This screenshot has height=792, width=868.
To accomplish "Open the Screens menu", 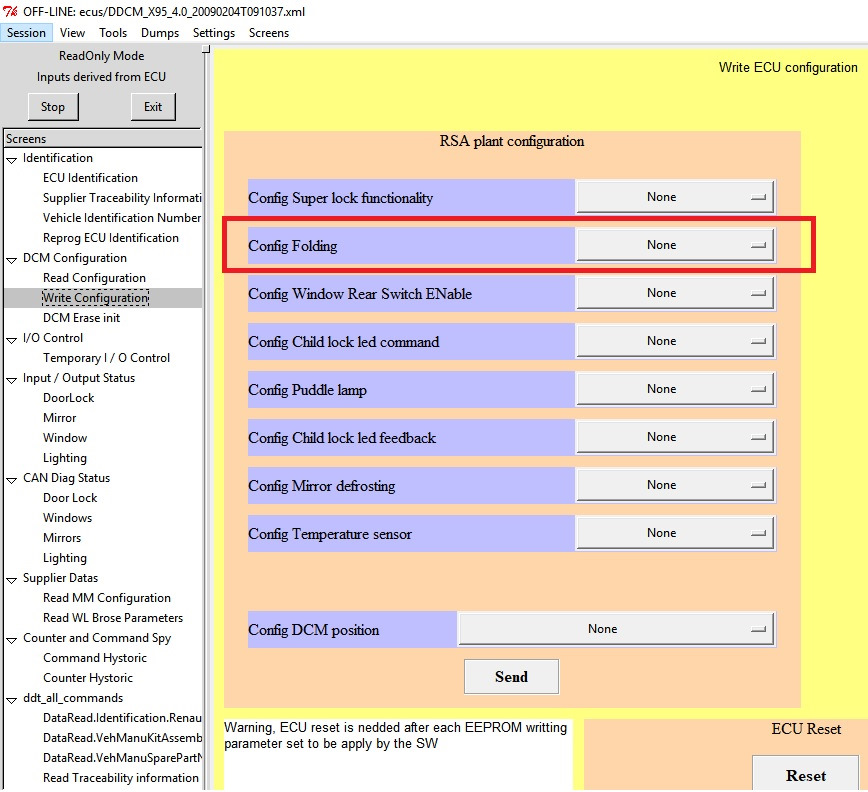I will point(268,33).
